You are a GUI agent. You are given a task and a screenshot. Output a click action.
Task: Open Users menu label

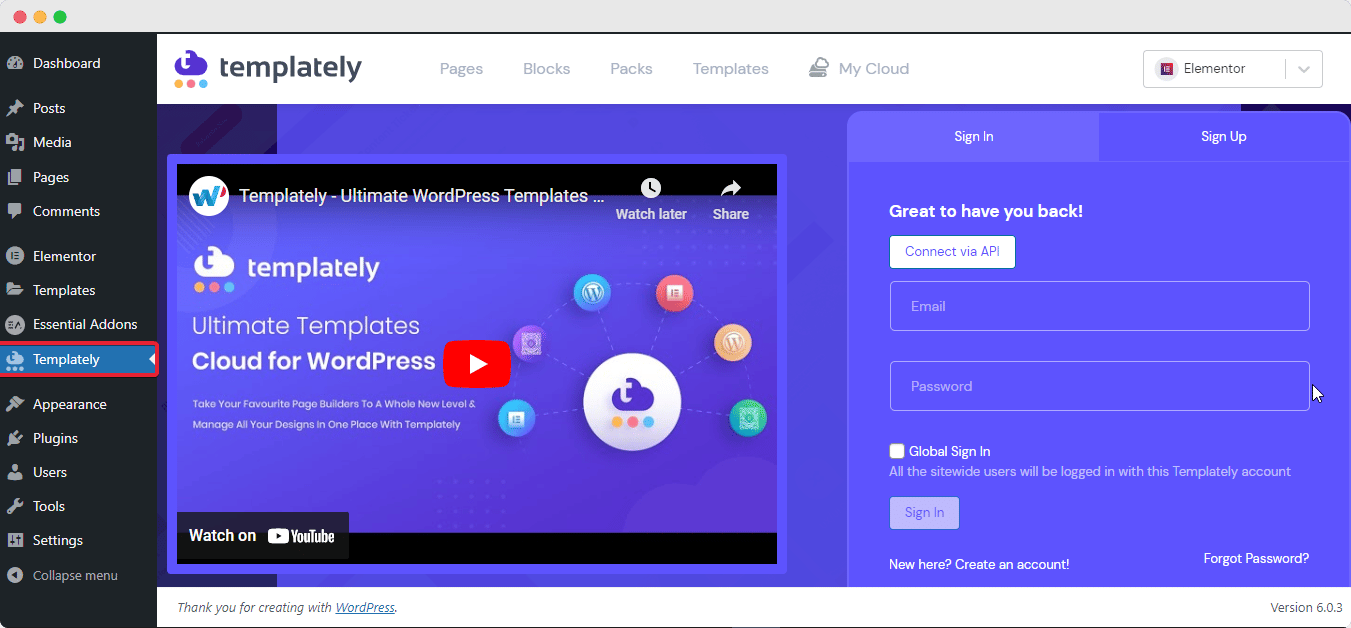click(x=50, y=472)
